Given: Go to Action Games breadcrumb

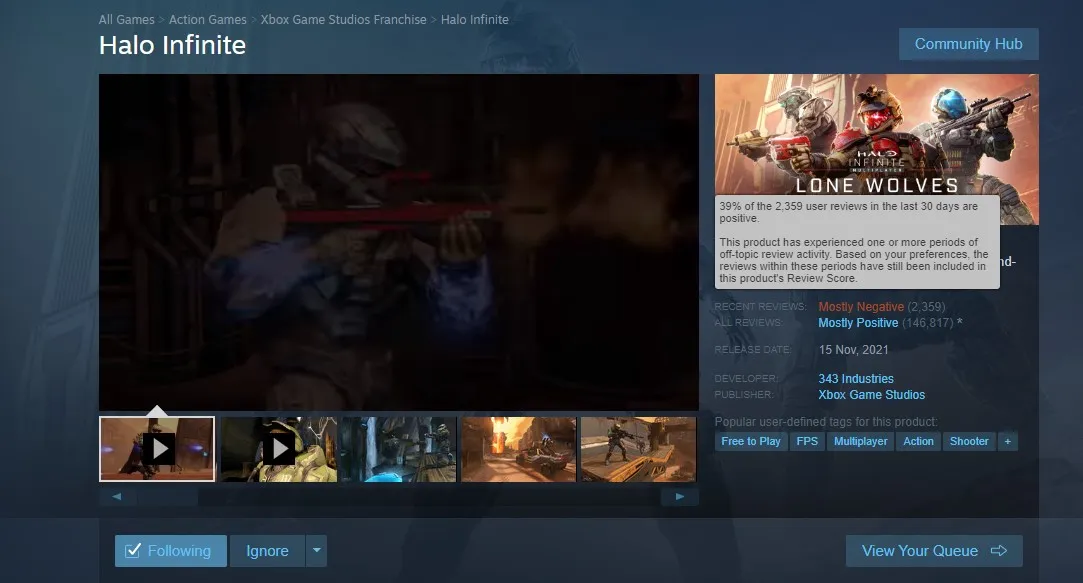Looking at the screenshot, I should click(207, 19).
